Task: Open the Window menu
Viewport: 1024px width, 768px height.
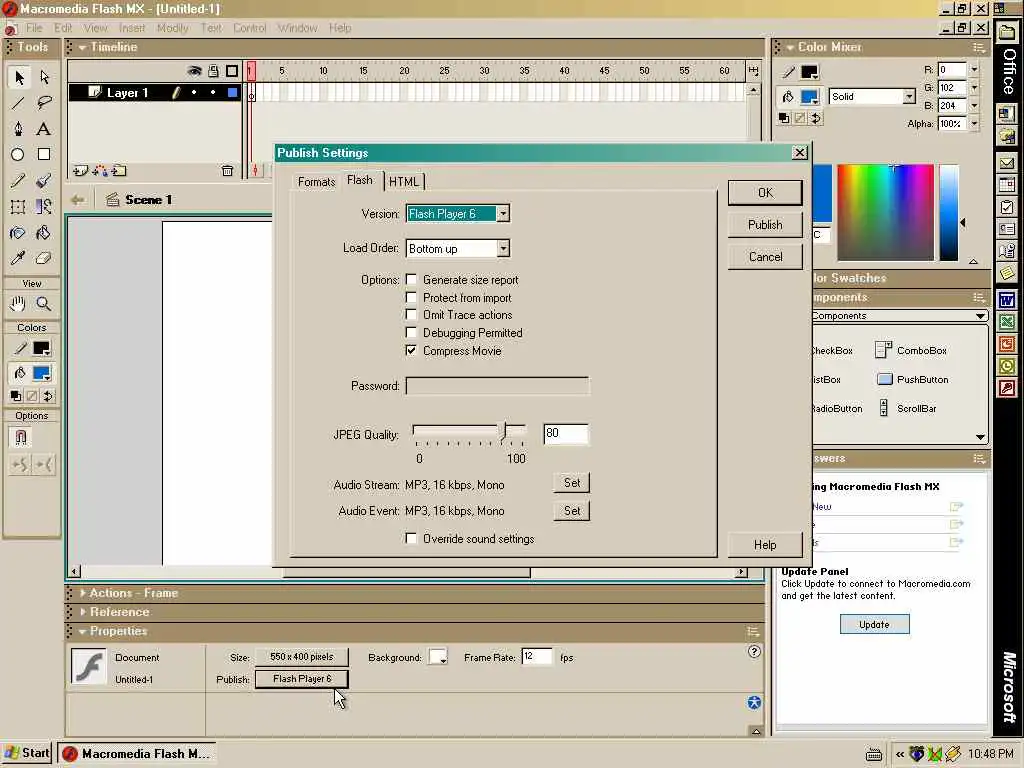Action: pyautogui.click(x=297, y=28)
